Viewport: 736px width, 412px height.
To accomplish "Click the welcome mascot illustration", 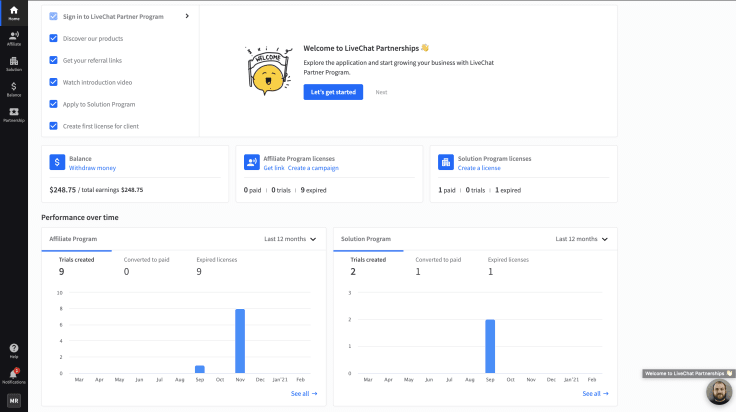I will pos(268,70).
